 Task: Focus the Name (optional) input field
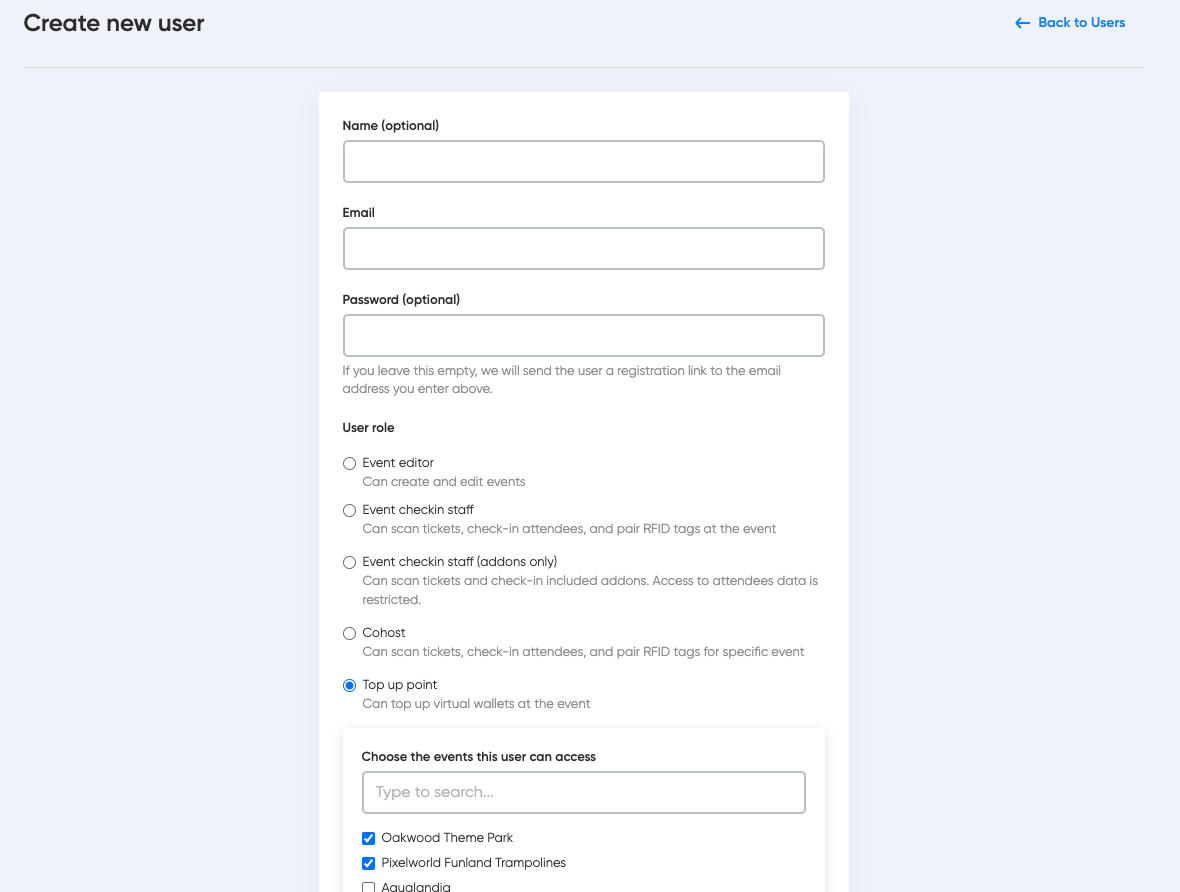[583, 162]
